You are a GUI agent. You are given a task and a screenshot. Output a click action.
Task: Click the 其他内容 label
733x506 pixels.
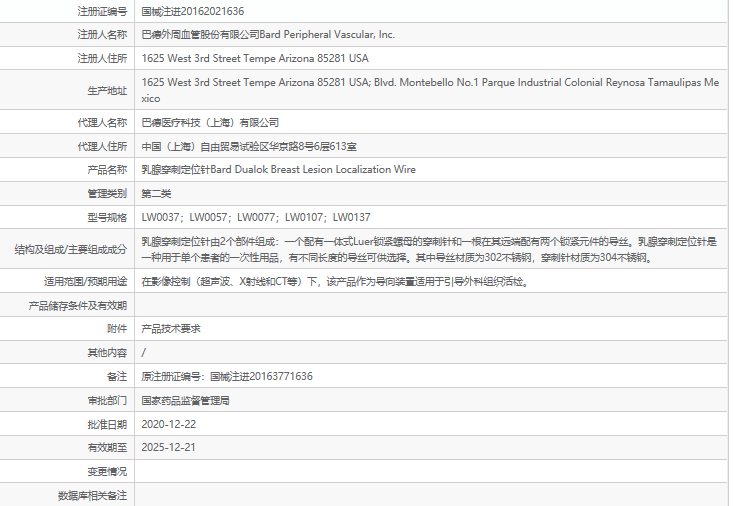point(107,353)
